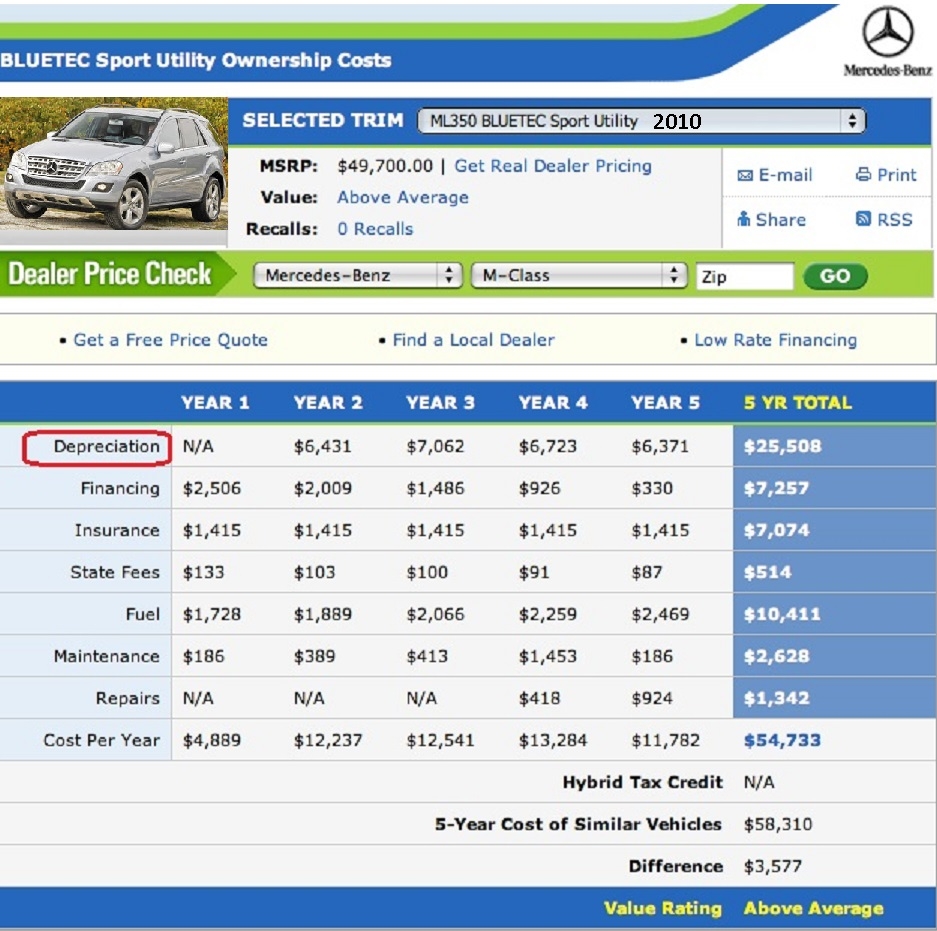Click the RSS link text
This screenshot has height=931, width=937.
point(895,219)
